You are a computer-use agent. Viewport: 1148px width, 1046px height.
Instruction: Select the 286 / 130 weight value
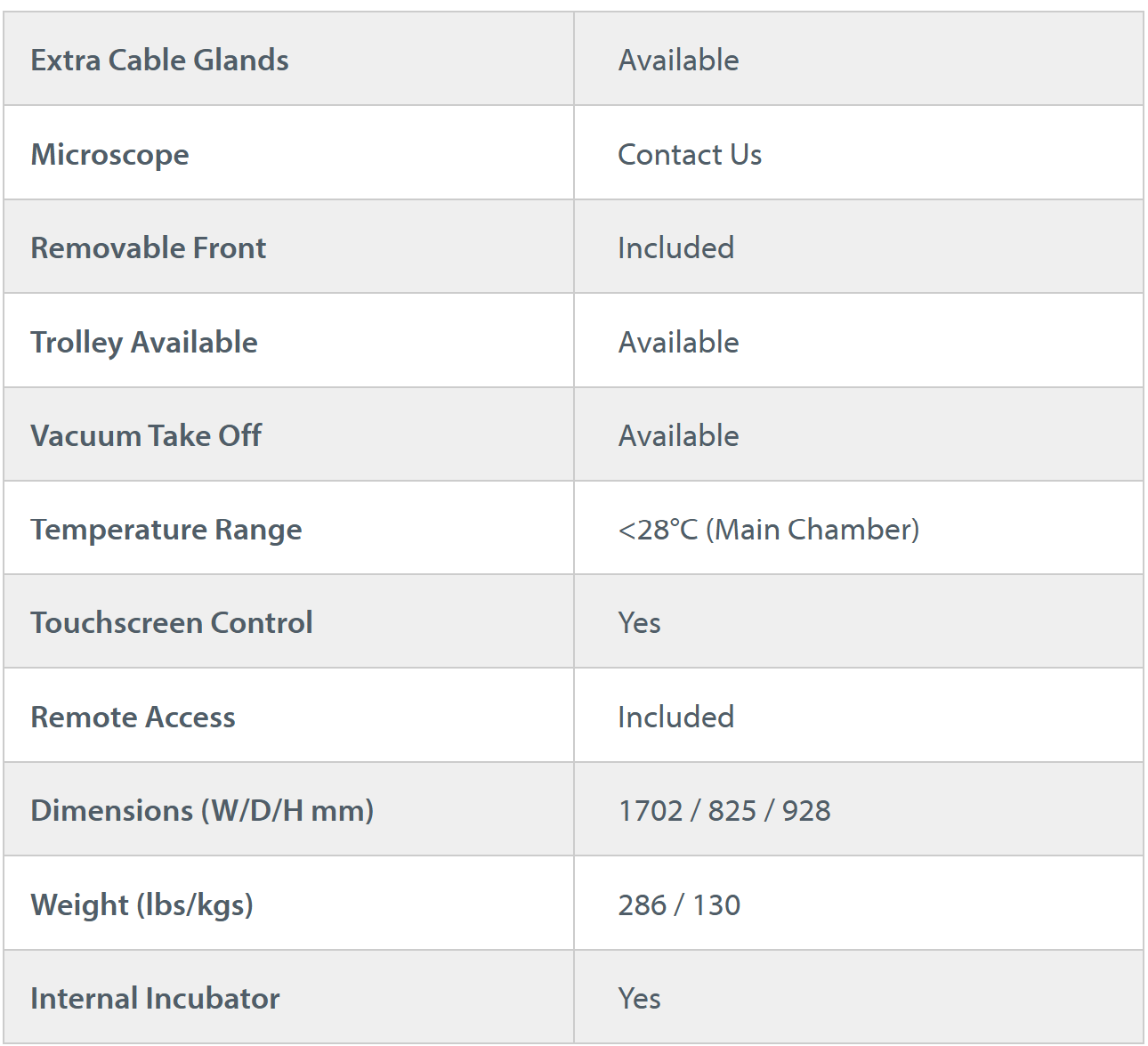pyautogui.click(x=679, y=905)
